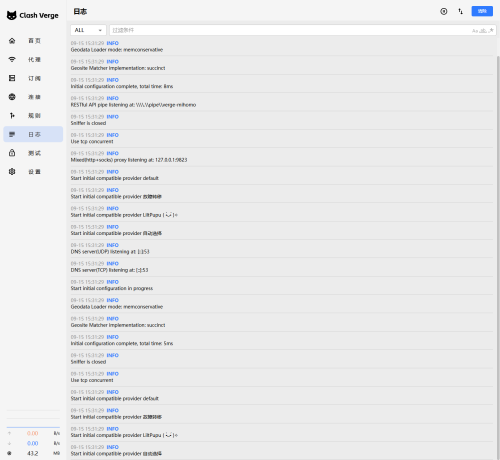
Task: Click the 43.2 memory usage value
Action: point(33,453)
